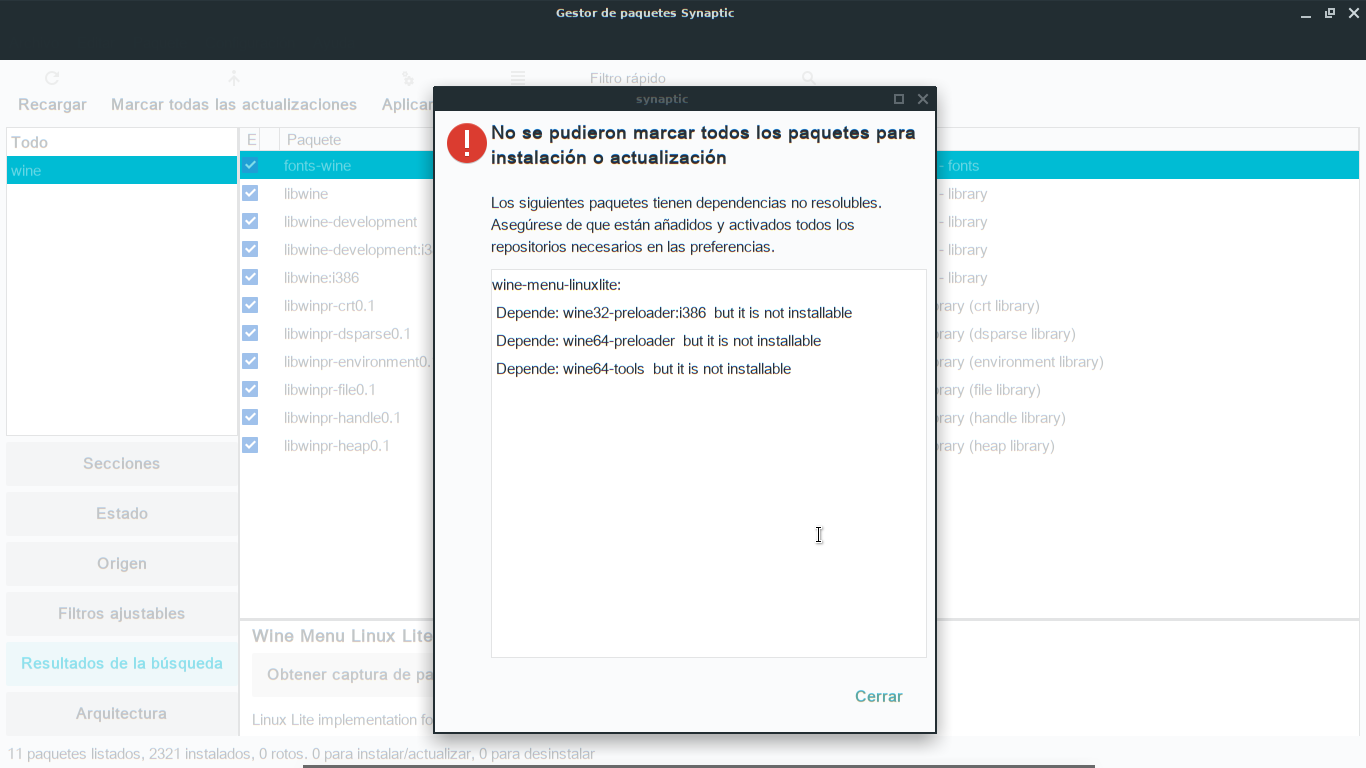The height and width of the screenshot is (768, 1366).
Task: Toggle the checkbox for libwine package
Action: (x=250, y=193)
